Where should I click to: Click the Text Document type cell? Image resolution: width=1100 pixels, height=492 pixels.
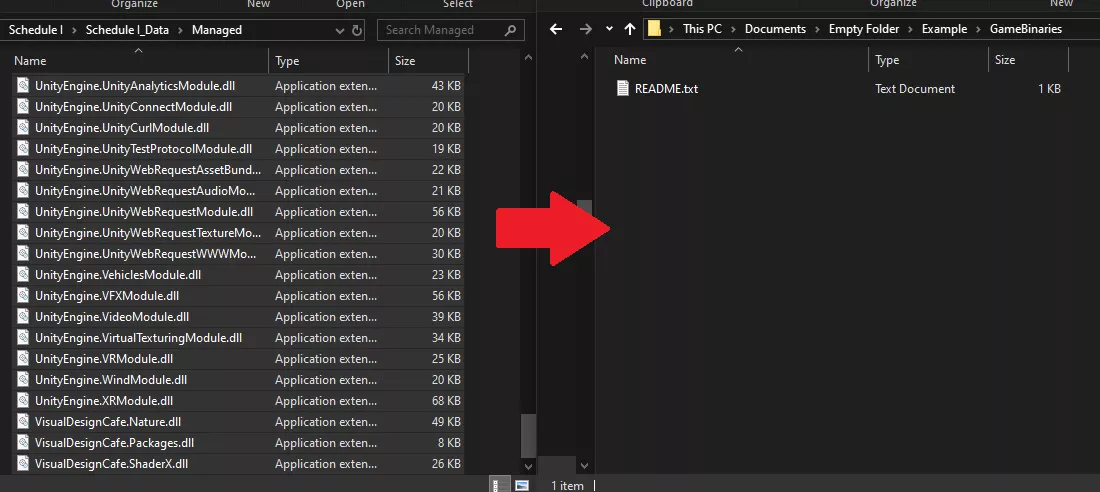click(x=915, y=88)
